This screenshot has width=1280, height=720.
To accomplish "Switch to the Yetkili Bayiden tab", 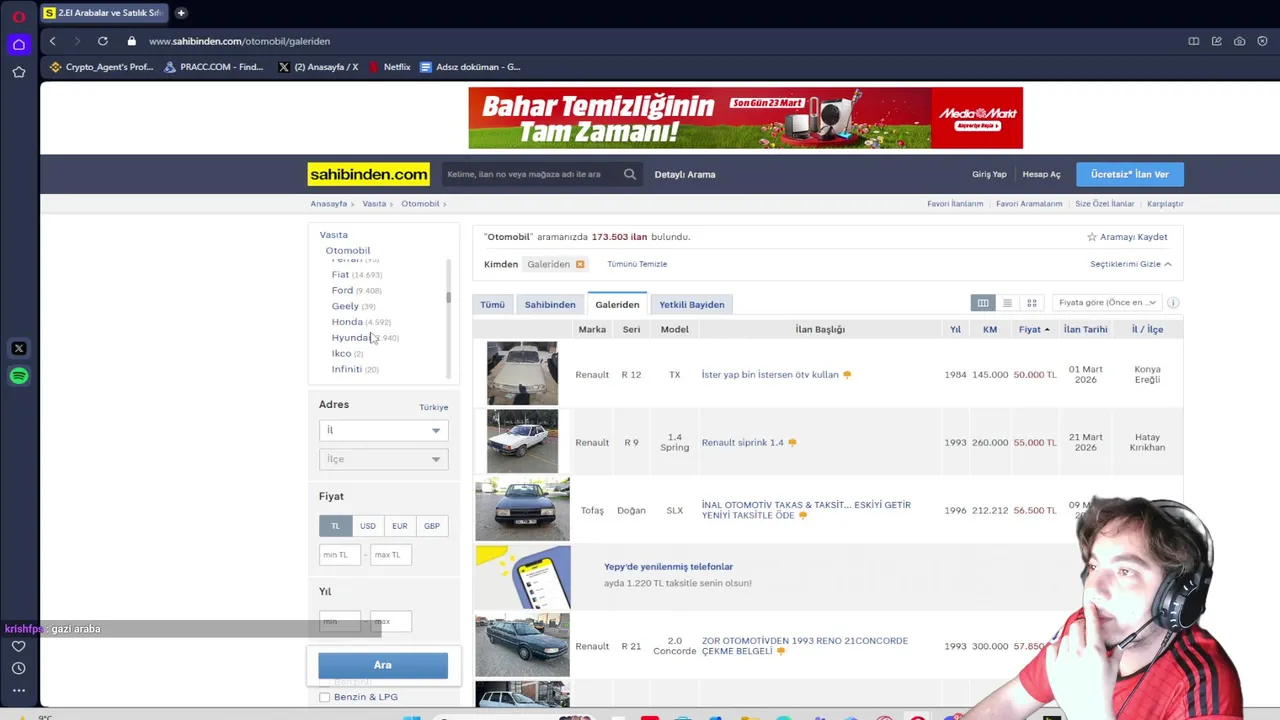I will click(692, 304).
